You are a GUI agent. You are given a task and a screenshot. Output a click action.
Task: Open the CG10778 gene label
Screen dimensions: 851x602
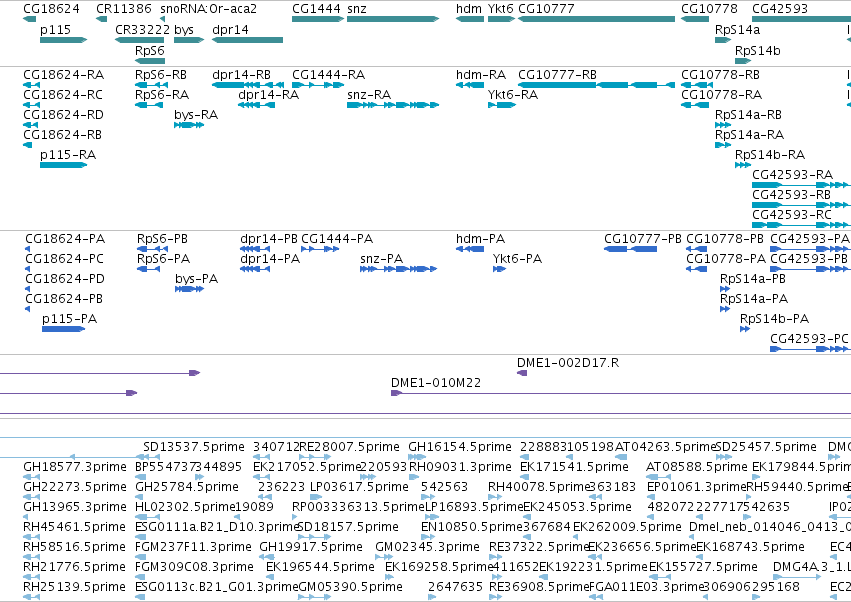[709, 9]
